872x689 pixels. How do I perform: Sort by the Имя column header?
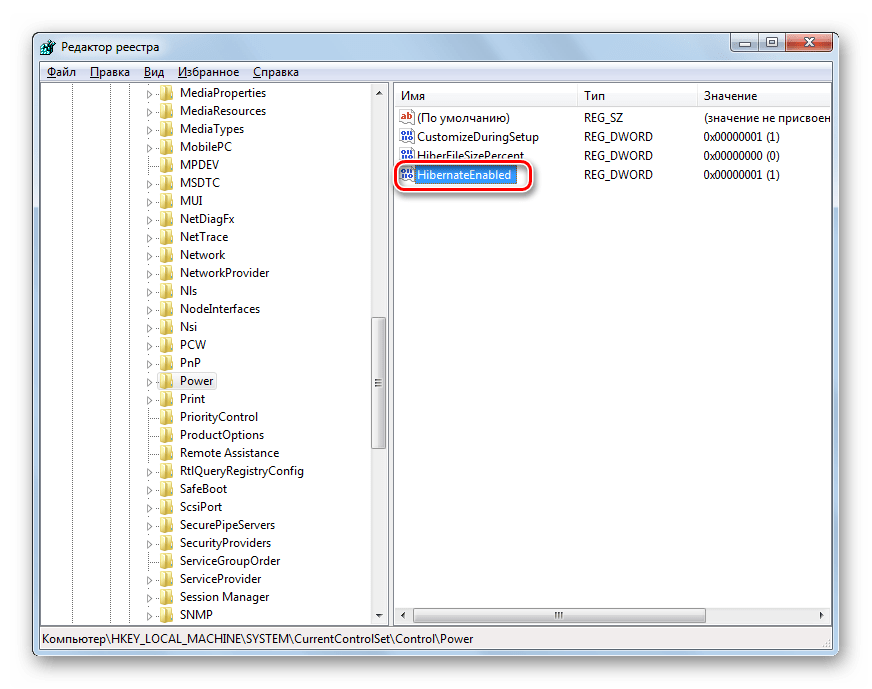click(x=486, y=96)
